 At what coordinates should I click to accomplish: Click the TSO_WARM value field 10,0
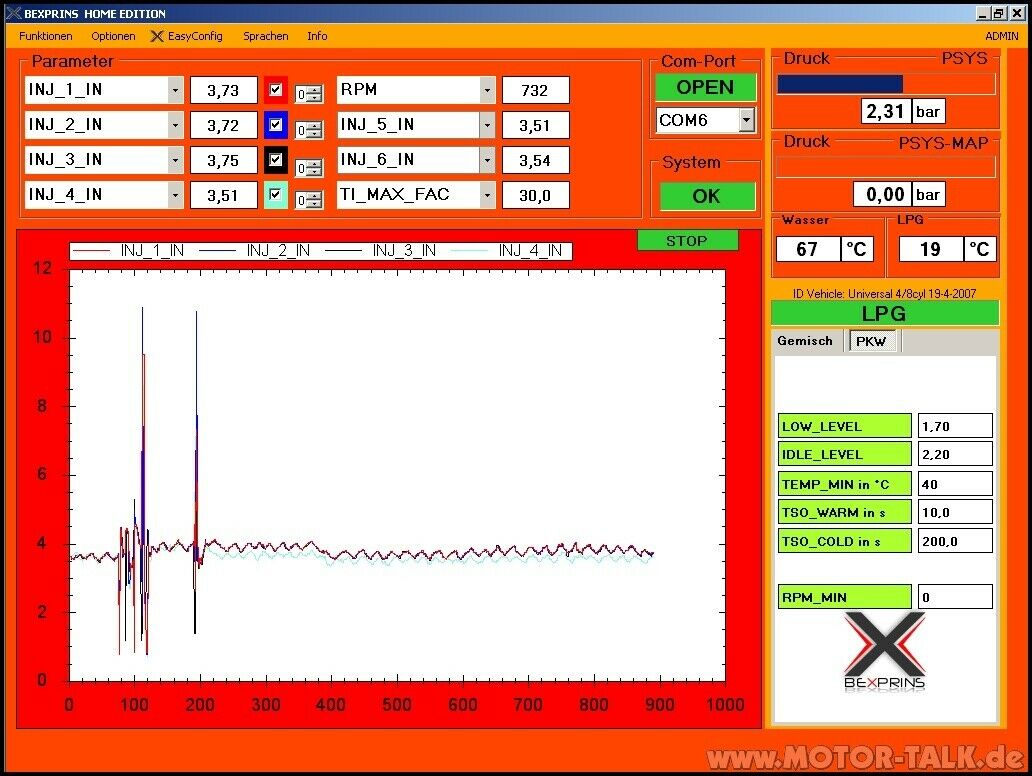tap(955, 512)
